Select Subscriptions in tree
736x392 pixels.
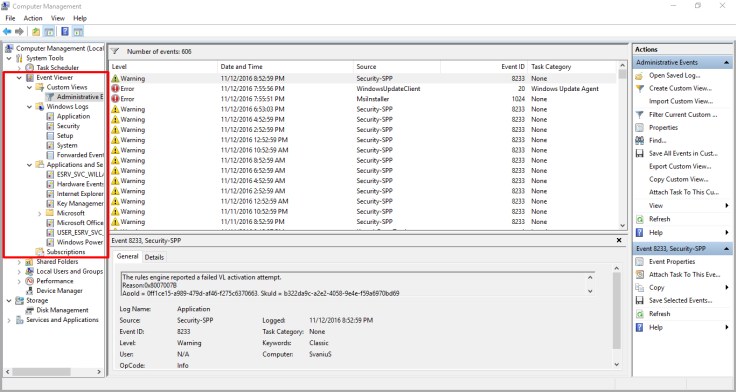click(x=66, y=252)
